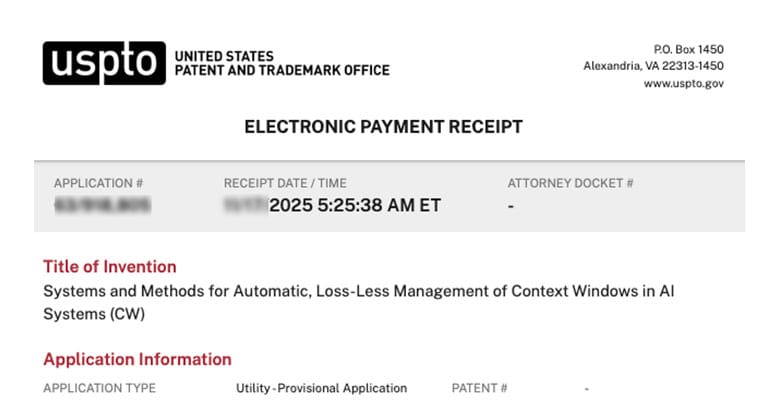
Task: Select the Utility-Provisional Application value
Action: (321, 388)
